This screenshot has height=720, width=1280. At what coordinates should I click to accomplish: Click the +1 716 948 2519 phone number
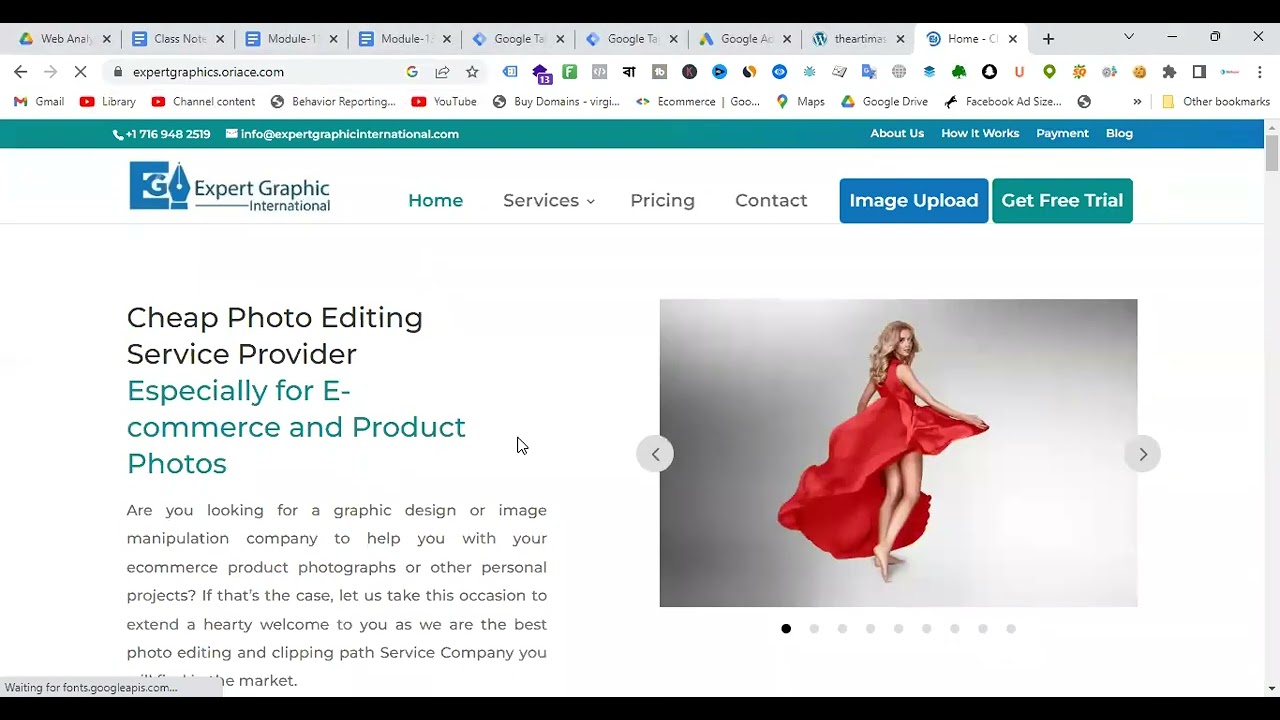162,134
